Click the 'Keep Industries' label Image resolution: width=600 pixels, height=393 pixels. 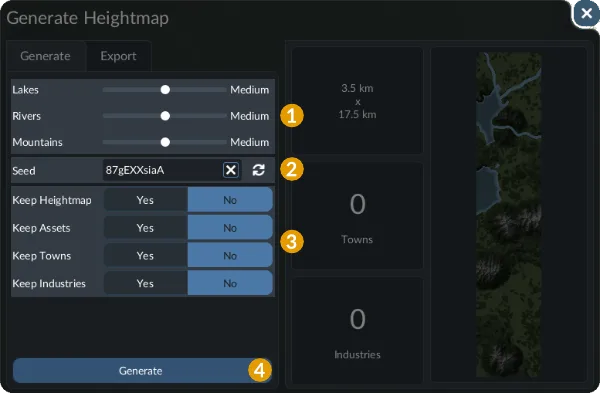(49, 284)
